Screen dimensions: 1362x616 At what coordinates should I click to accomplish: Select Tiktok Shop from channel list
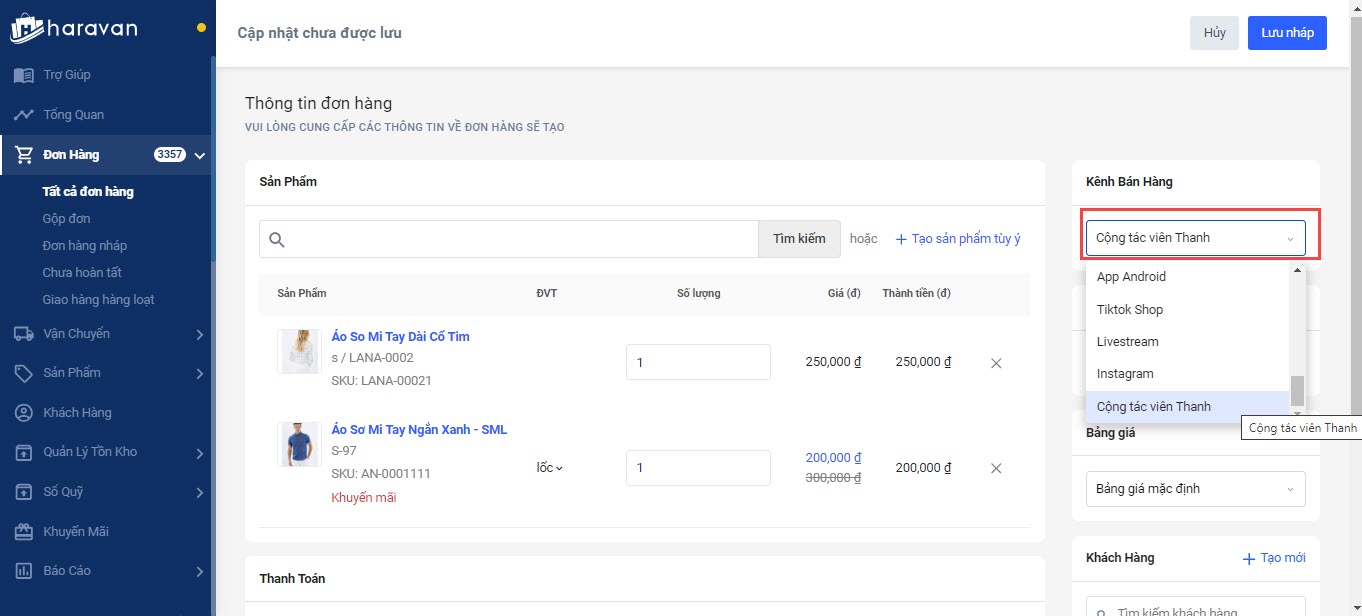(x=1130, y=310)
